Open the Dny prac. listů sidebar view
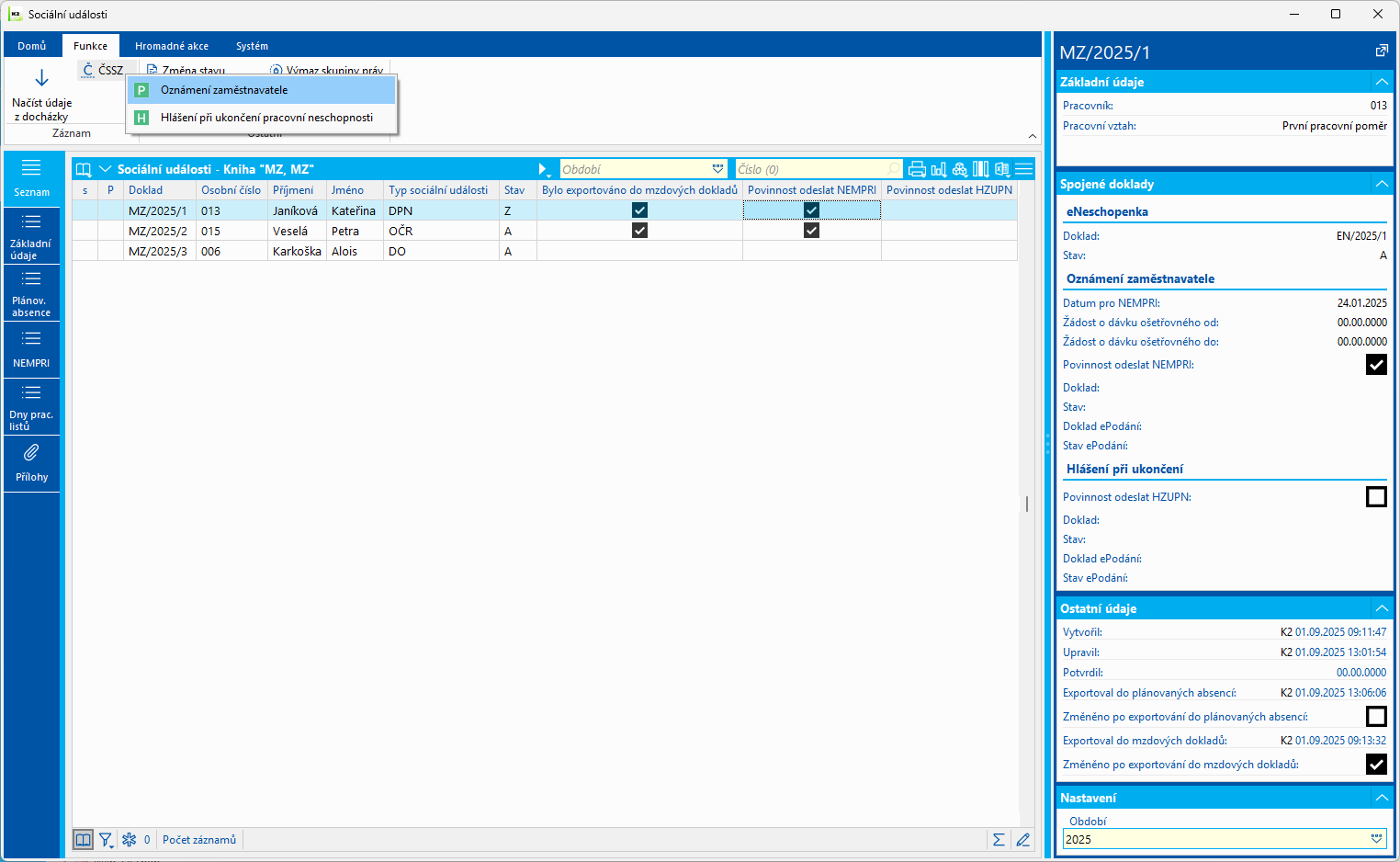Viewport: 1400px width, 862px height. (x=31, y=407)
